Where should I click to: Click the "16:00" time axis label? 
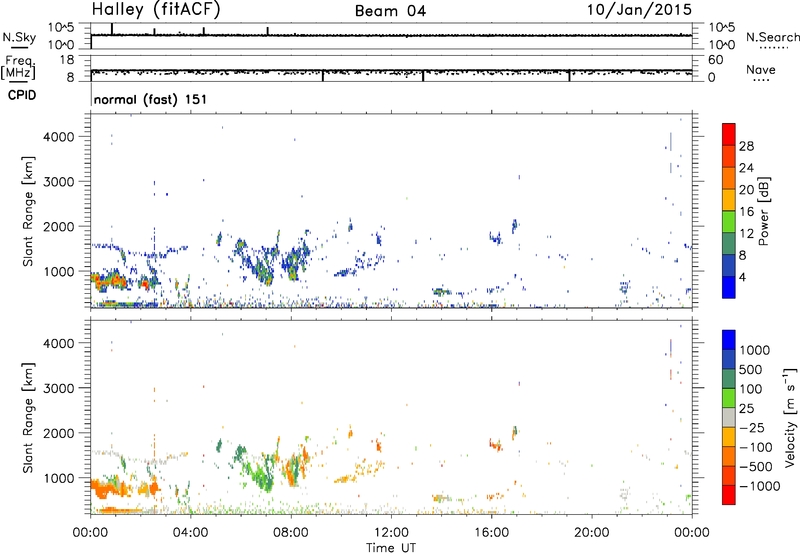(491, 533)
